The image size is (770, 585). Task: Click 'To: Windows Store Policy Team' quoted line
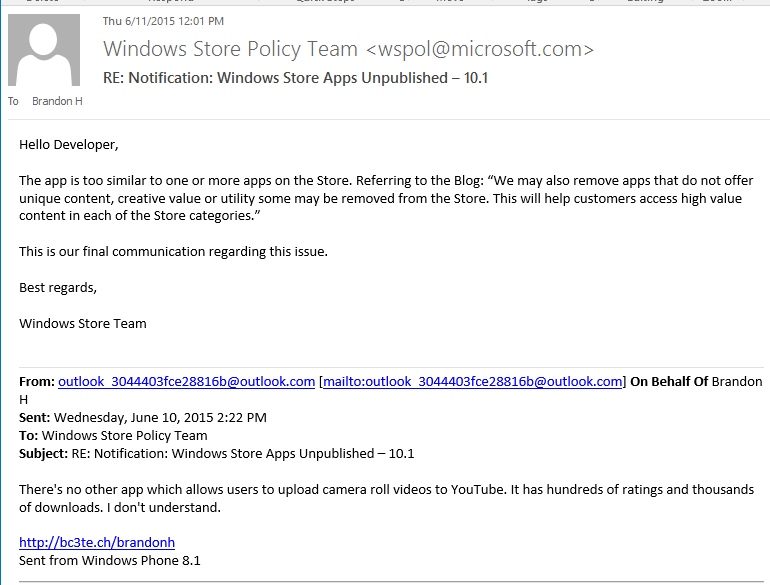113,436
